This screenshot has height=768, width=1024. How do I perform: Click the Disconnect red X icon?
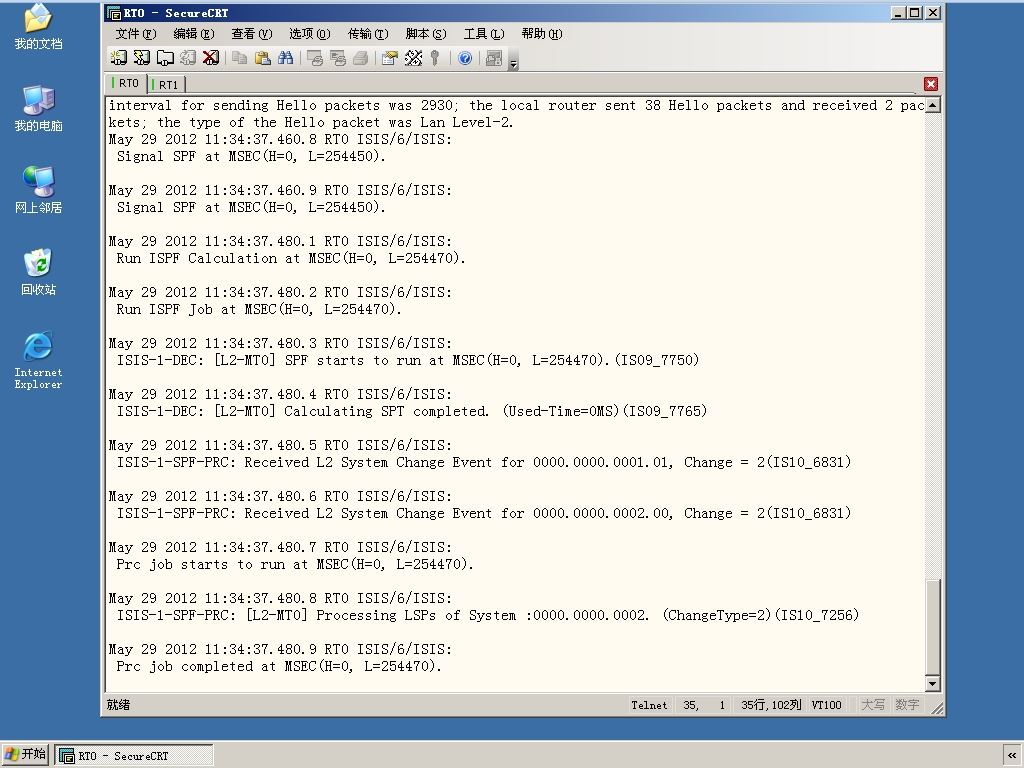(211, 58)
